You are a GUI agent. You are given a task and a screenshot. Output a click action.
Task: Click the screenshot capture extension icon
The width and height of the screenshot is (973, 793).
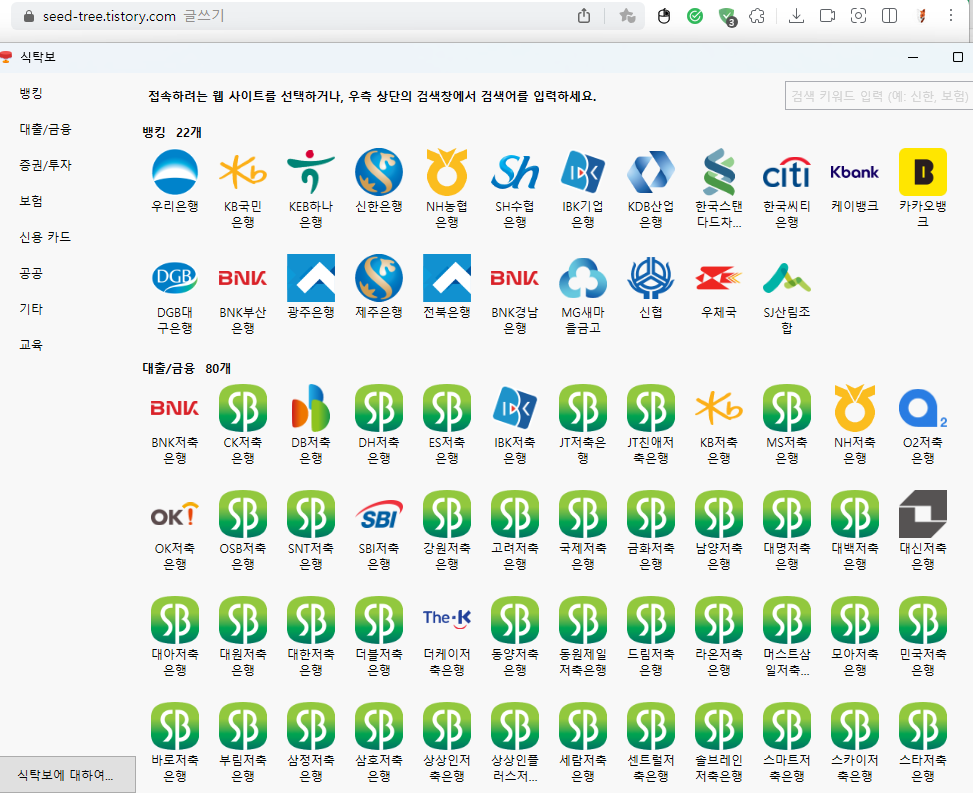point(858,16)
